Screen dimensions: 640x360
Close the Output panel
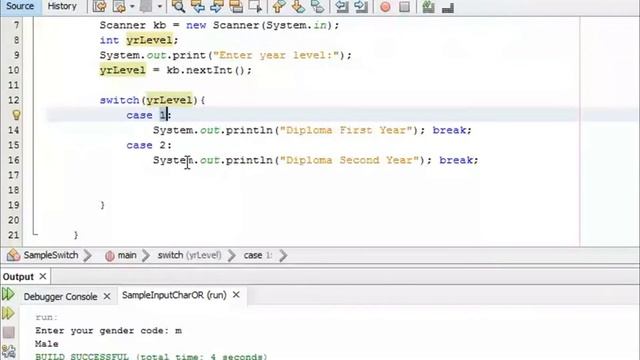click(42, 276)
